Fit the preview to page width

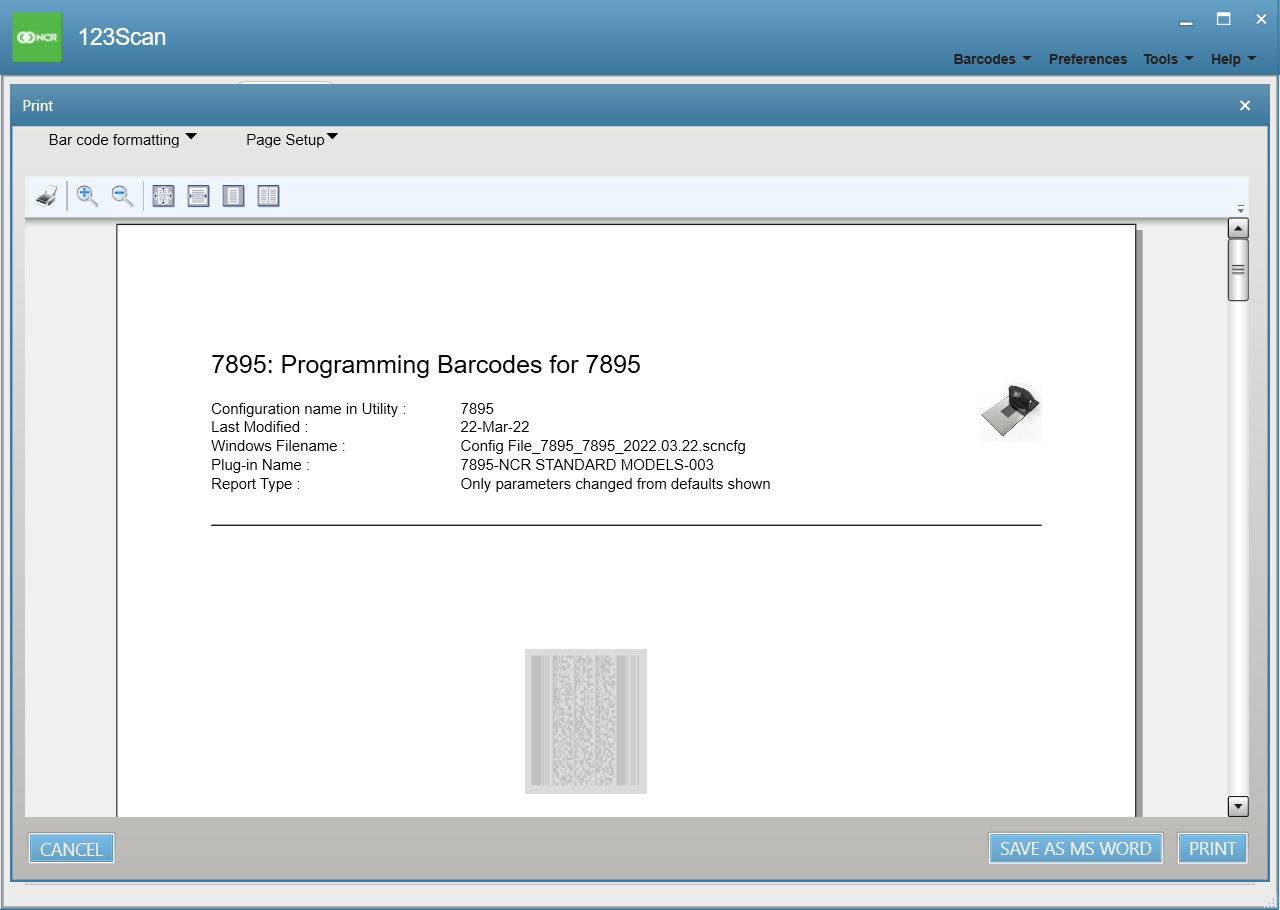click(199, 196)
